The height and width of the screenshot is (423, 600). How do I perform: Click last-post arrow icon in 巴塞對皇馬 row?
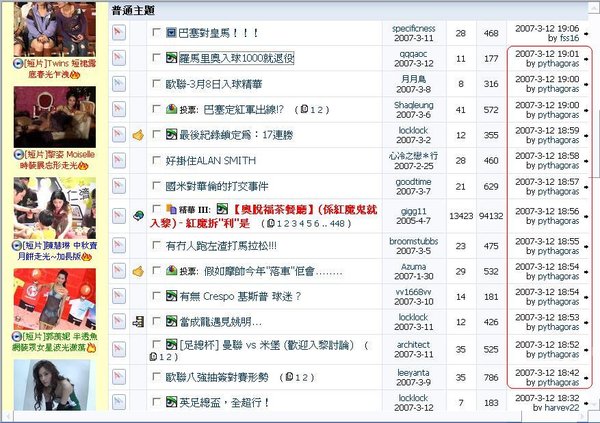pos(586,33)
